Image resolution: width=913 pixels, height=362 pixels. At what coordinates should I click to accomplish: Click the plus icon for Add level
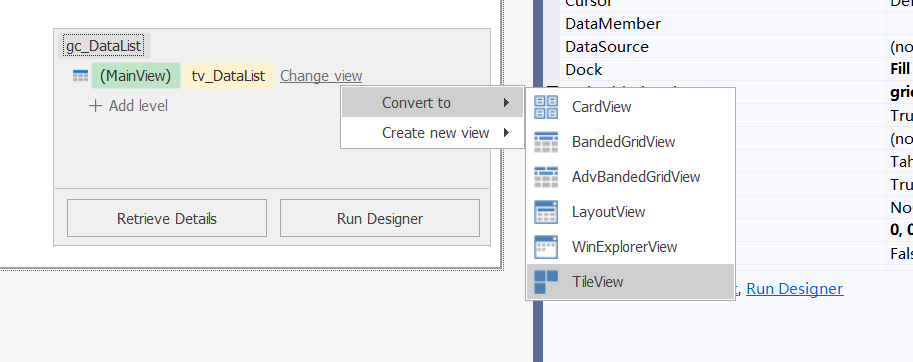click(95, 106)
